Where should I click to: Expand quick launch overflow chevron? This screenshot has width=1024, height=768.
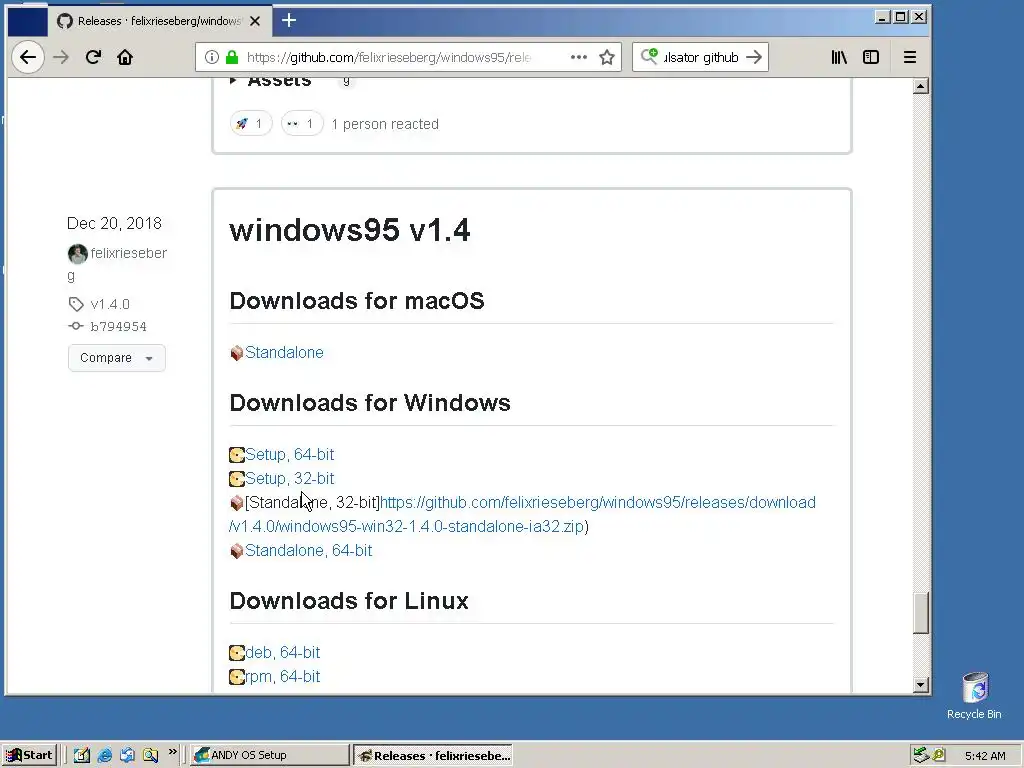point(172,752)
